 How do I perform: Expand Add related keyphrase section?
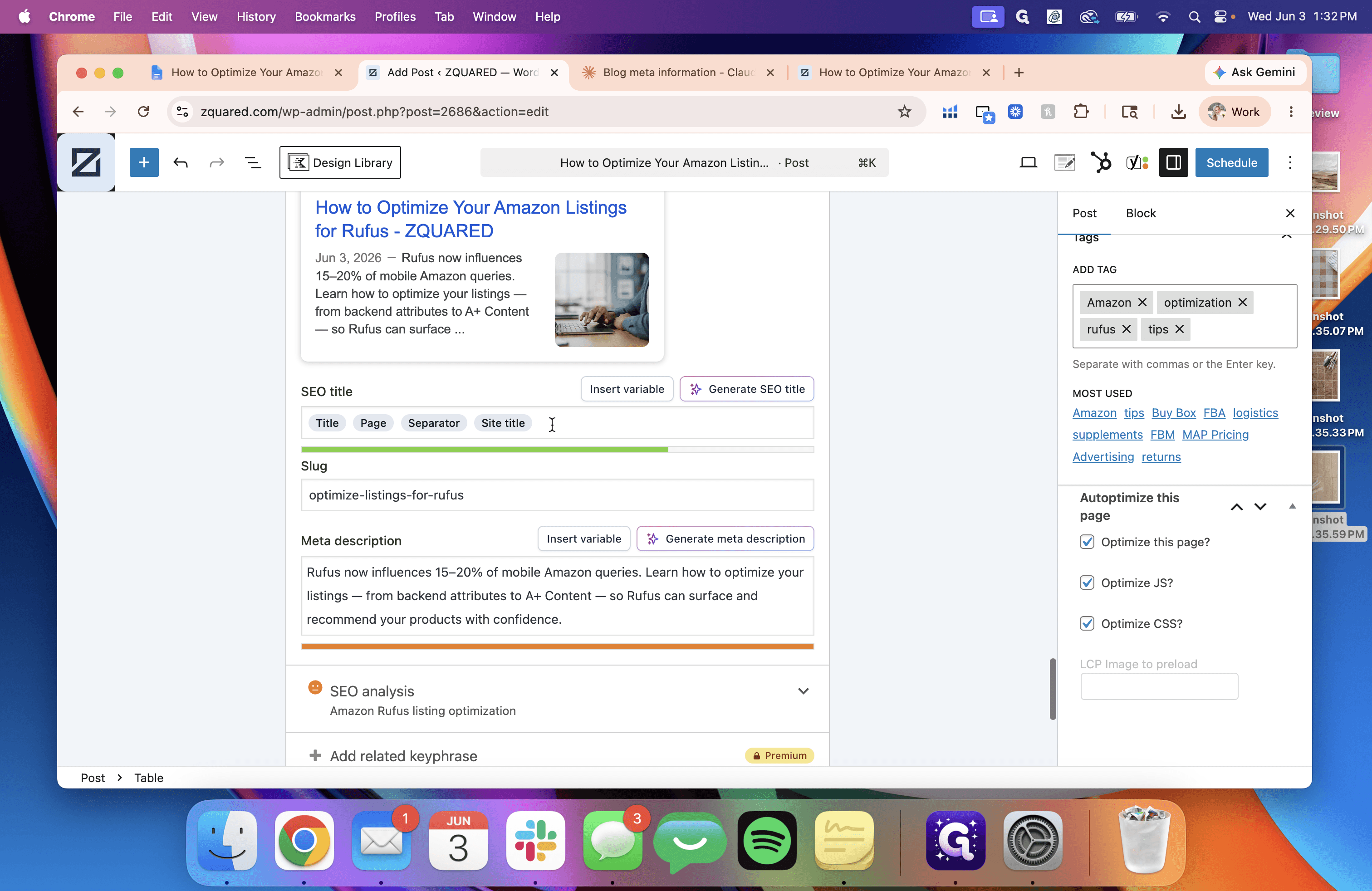click(x=558, y=755)
